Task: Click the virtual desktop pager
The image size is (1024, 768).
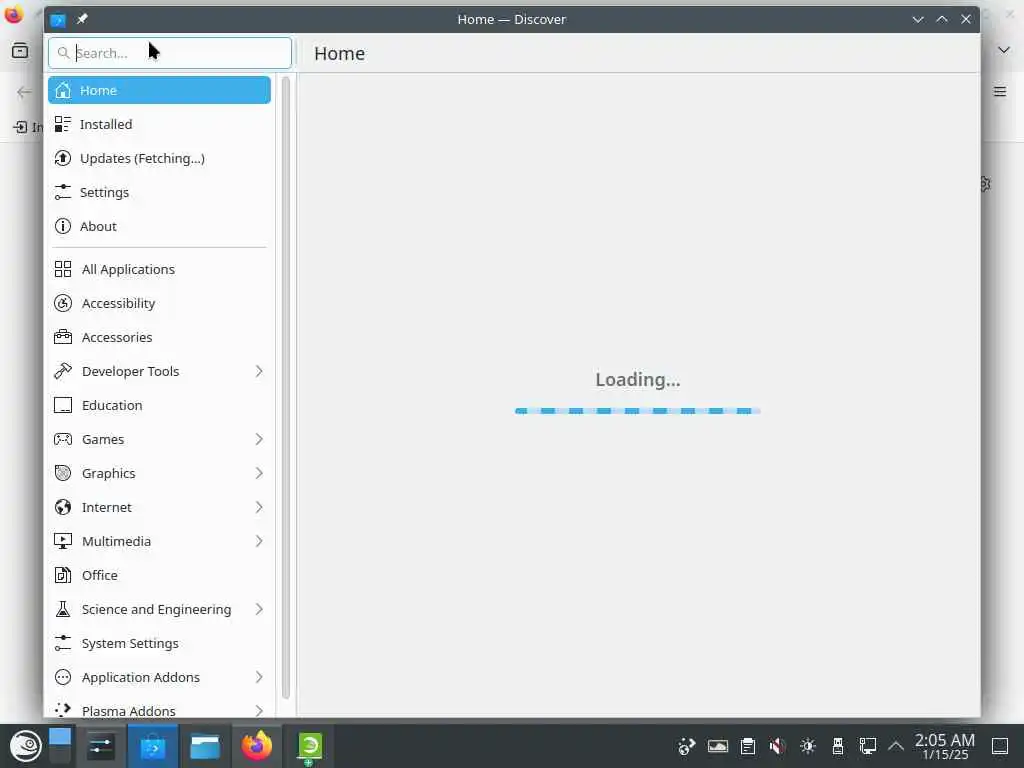Action: click(60, 746)
